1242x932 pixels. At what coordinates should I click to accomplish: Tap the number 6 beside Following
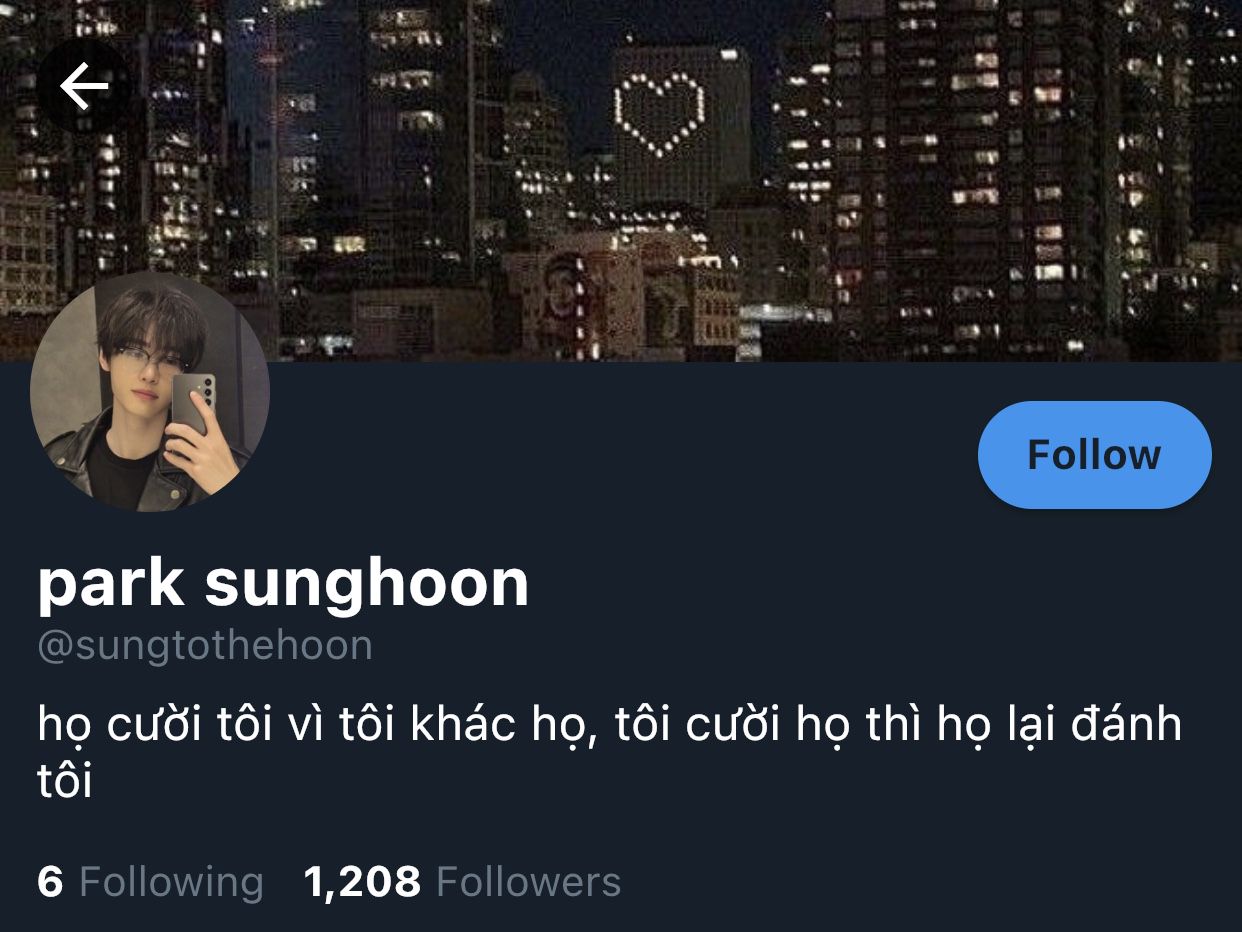pos(50,882)
